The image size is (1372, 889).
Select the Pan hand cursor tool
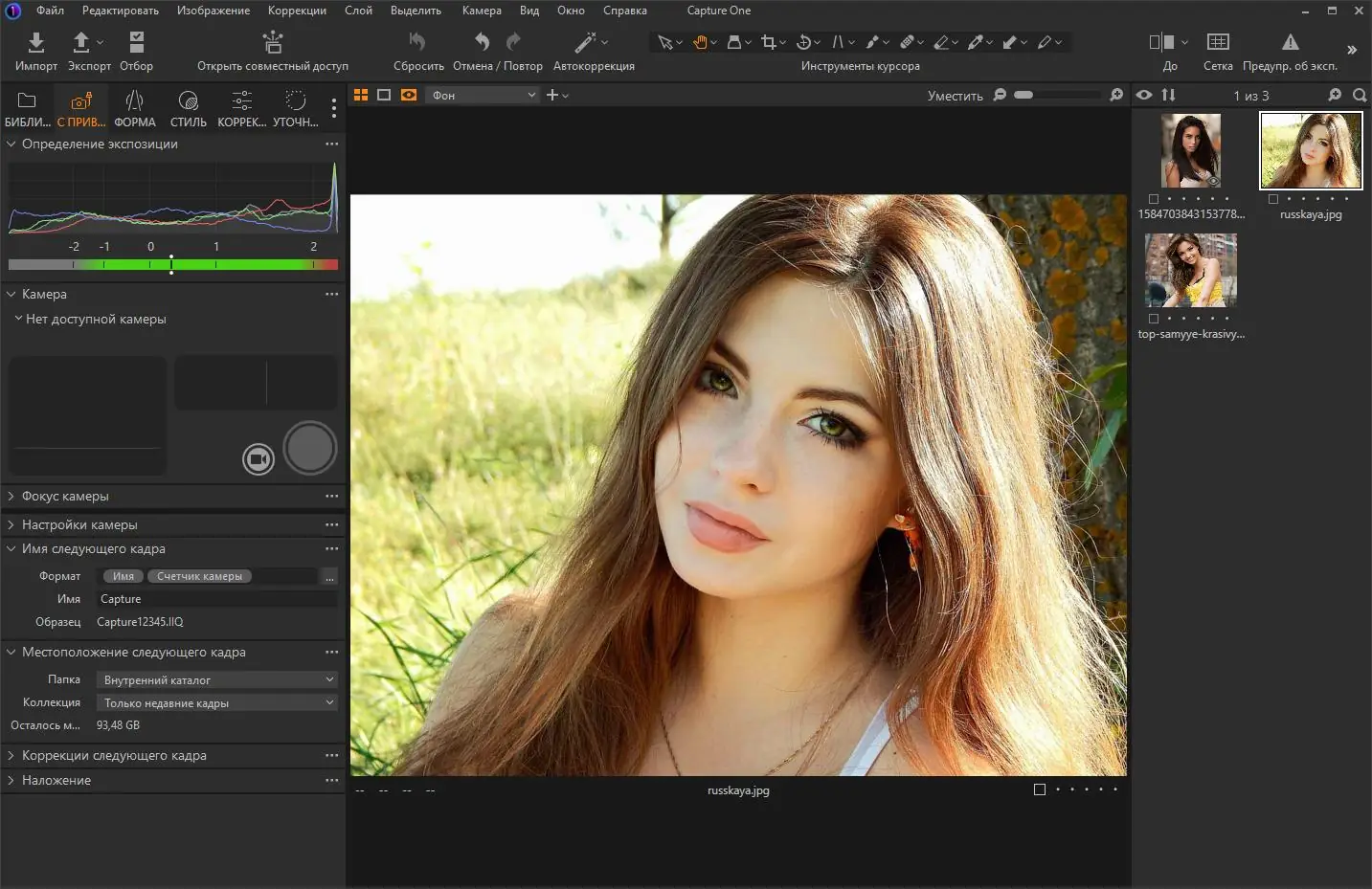700,42
